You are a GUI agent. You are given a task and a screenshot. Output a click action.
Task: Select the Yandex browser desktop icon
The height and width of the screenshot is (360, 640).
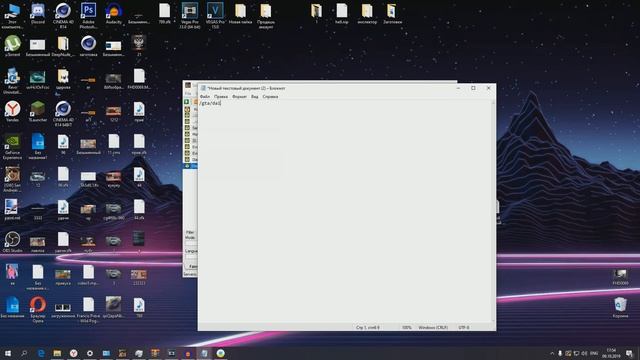(12, 111)
